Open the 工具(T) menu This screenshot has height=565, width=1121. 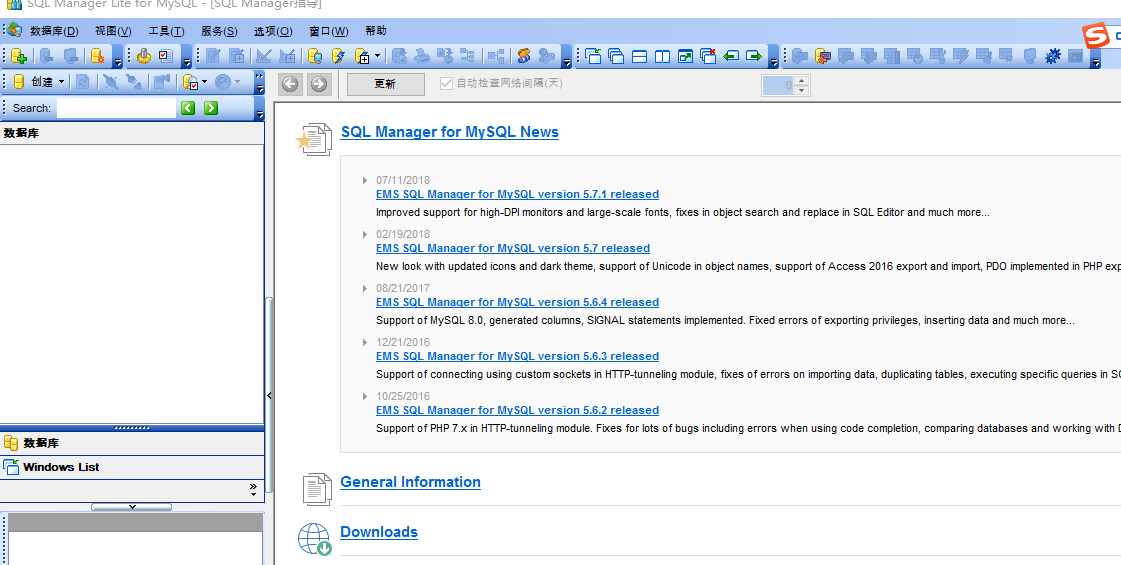166,31
